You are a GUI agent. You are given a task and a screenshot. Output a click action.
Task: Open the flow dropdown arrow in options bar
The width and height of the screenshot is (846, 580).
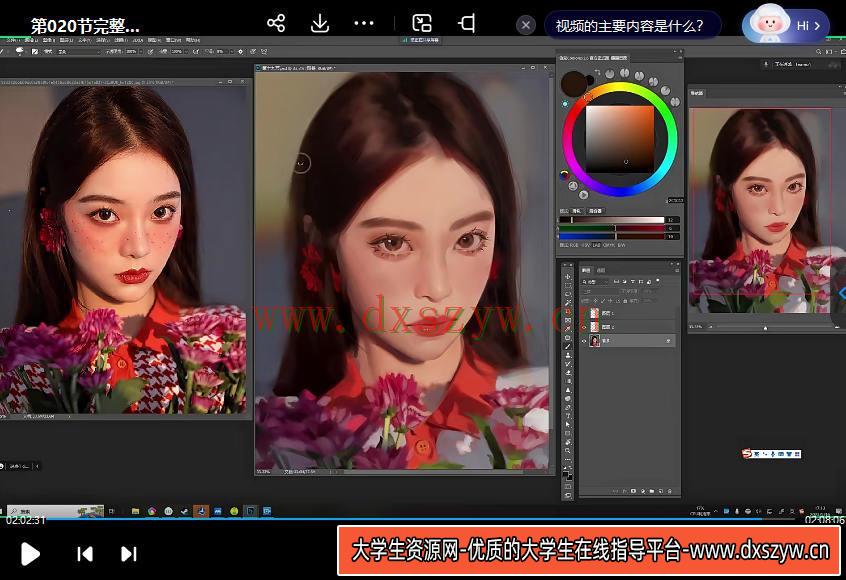click(186, 51)
